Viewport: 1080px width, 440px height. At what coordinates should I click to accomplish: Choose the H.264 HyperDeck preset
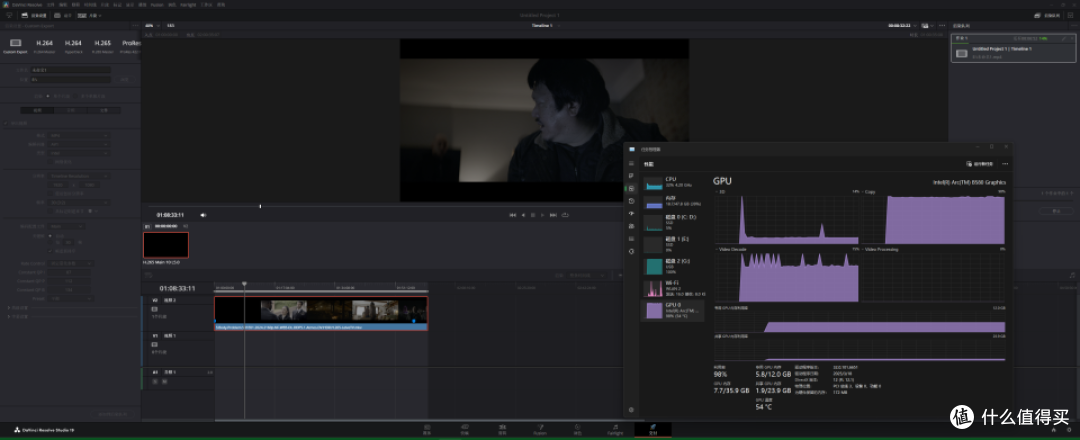tap(73, 45)
